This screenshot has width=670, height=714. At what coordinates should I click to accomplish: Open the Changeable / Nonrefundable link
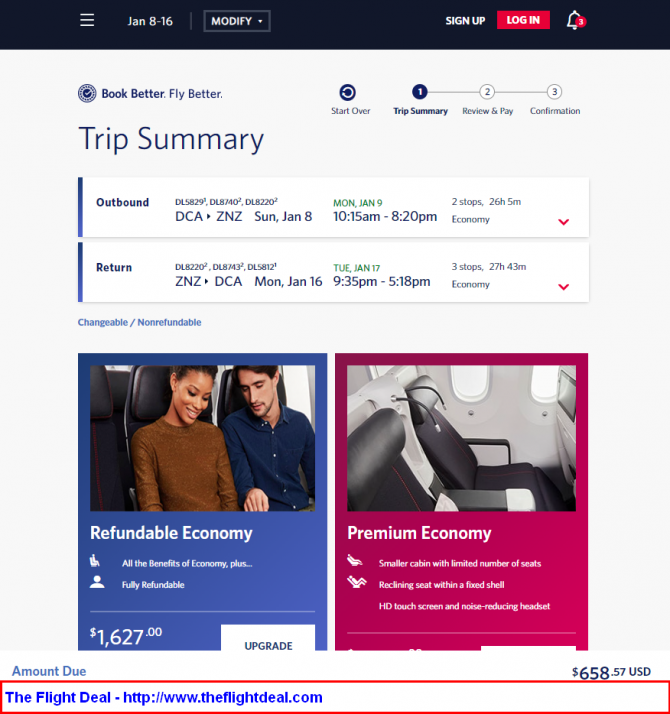(x=139, y=322)
